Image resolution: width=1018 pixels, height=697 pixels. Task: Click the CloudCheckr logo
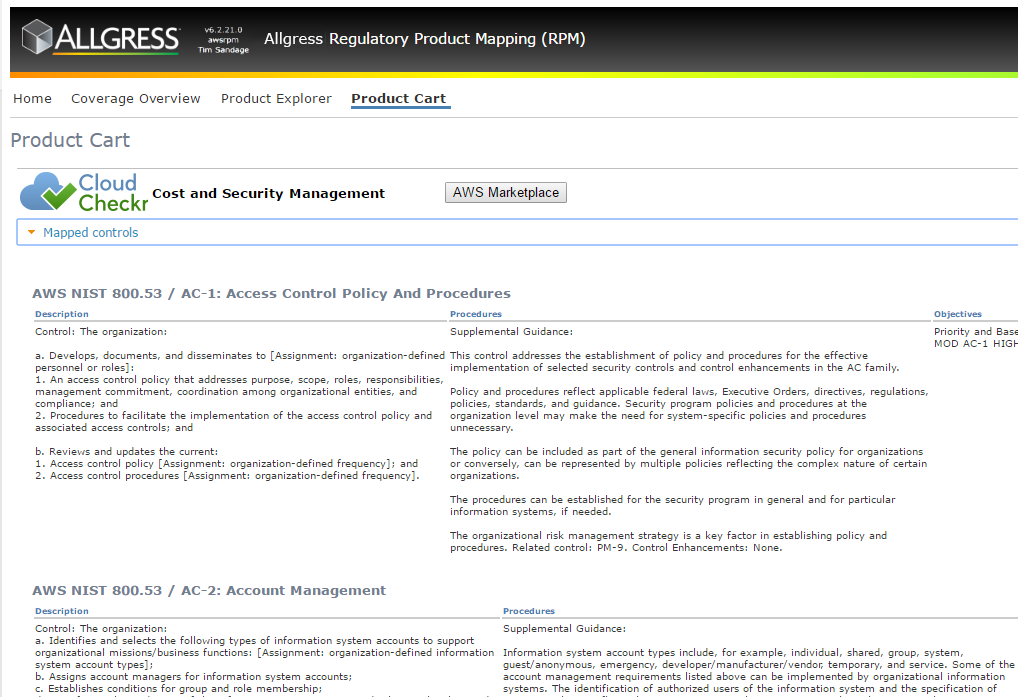point(84,192)
